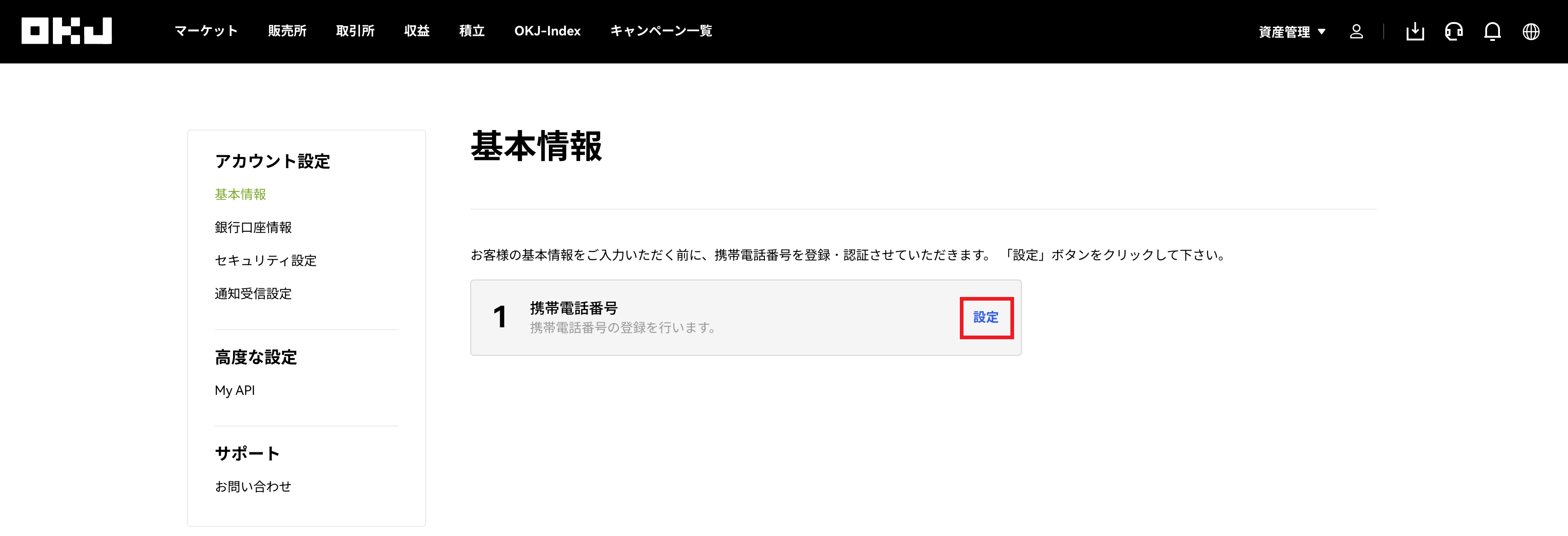Open the headset support icon
Screen dimensions: 1568x536
pos(1454,32)
